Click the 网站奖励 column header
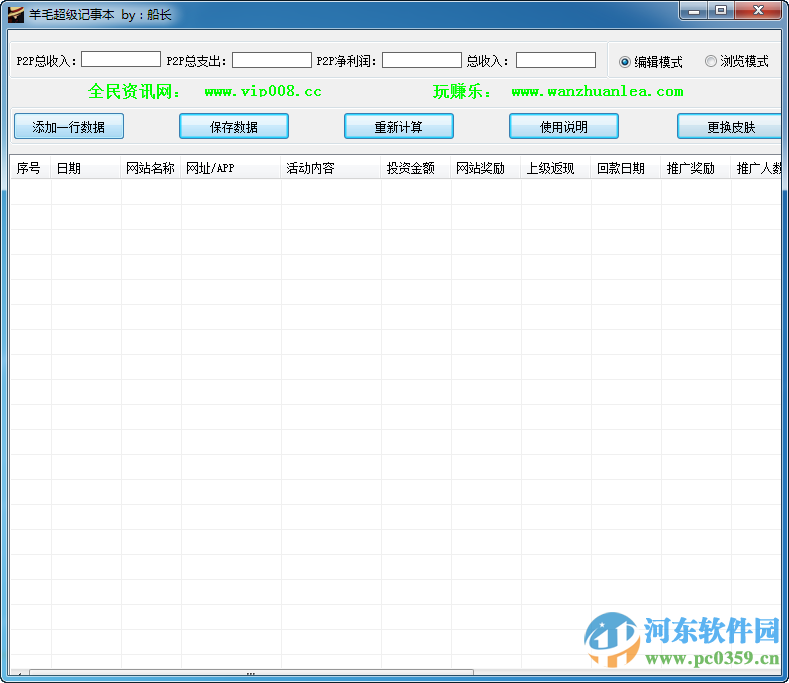 pyautogui.click(x=486, y=168)
